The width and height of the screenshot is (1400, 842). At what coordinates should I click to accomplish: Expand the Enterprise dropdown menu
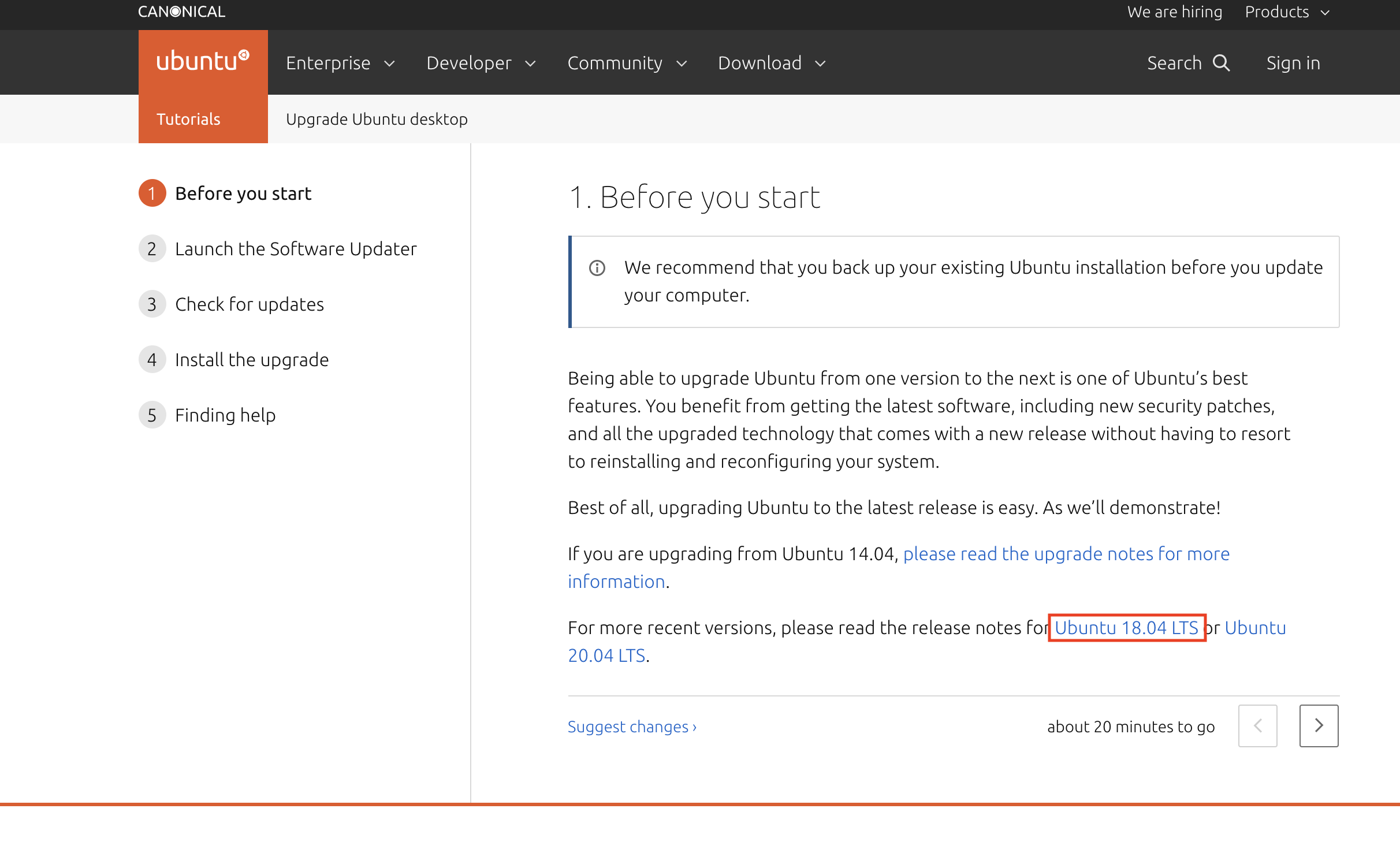(x=340, y=63)
